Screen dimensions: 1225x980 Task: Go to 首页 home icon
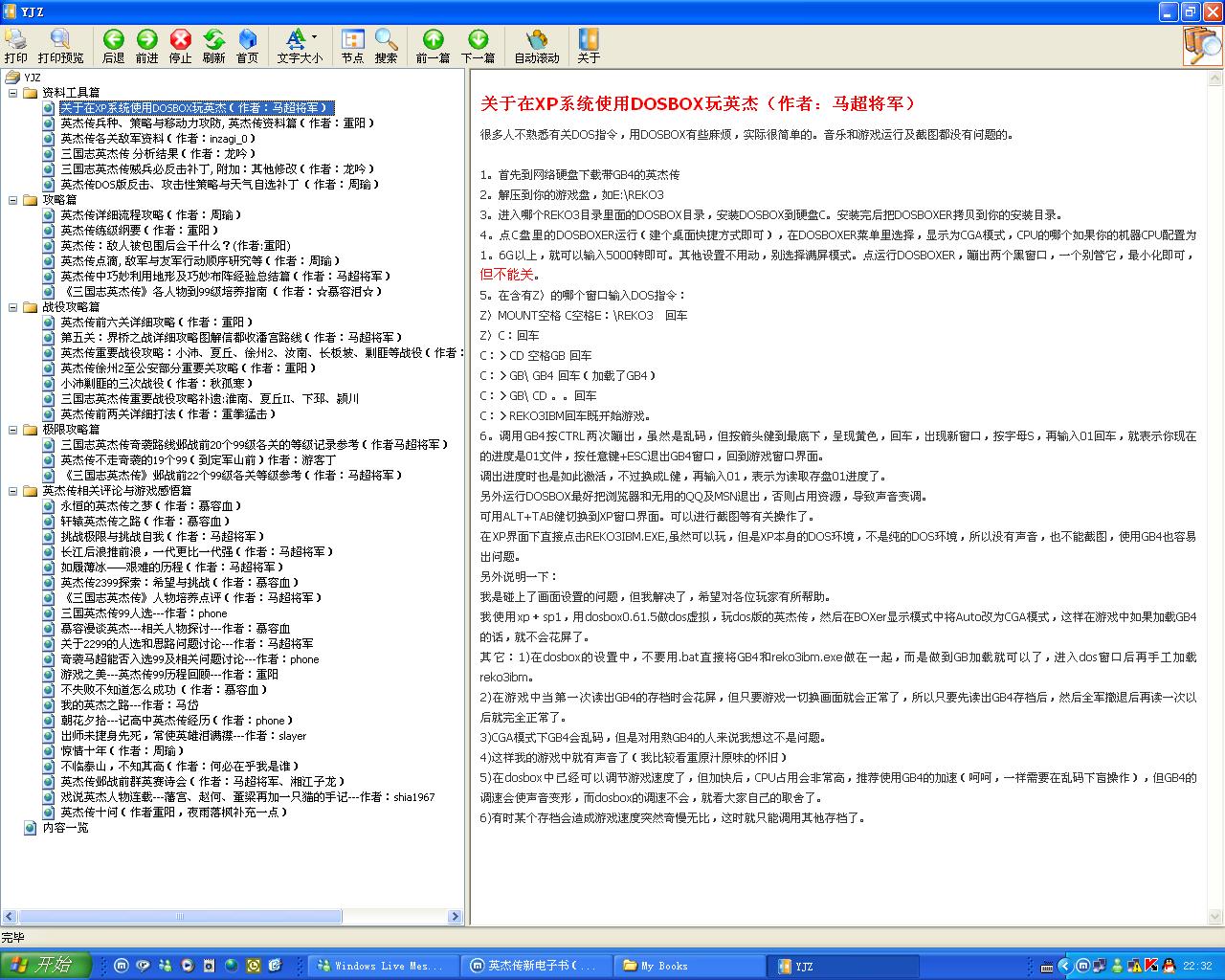point(247,45)
